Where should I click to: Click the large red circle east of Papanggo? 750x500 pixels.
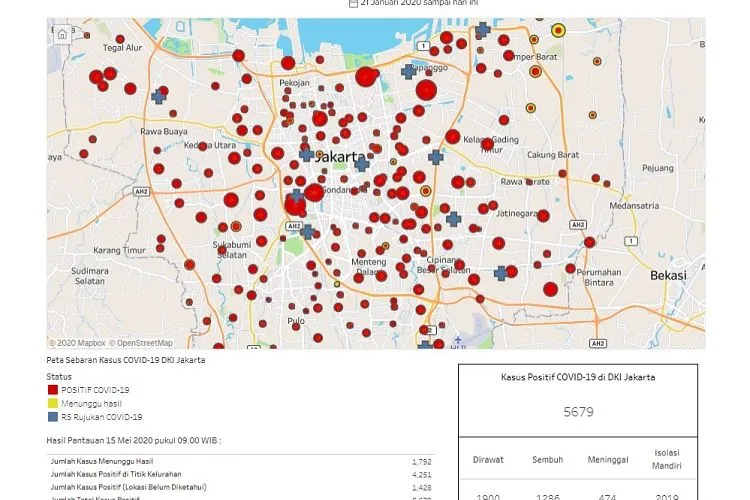click(x=426, y=90)
